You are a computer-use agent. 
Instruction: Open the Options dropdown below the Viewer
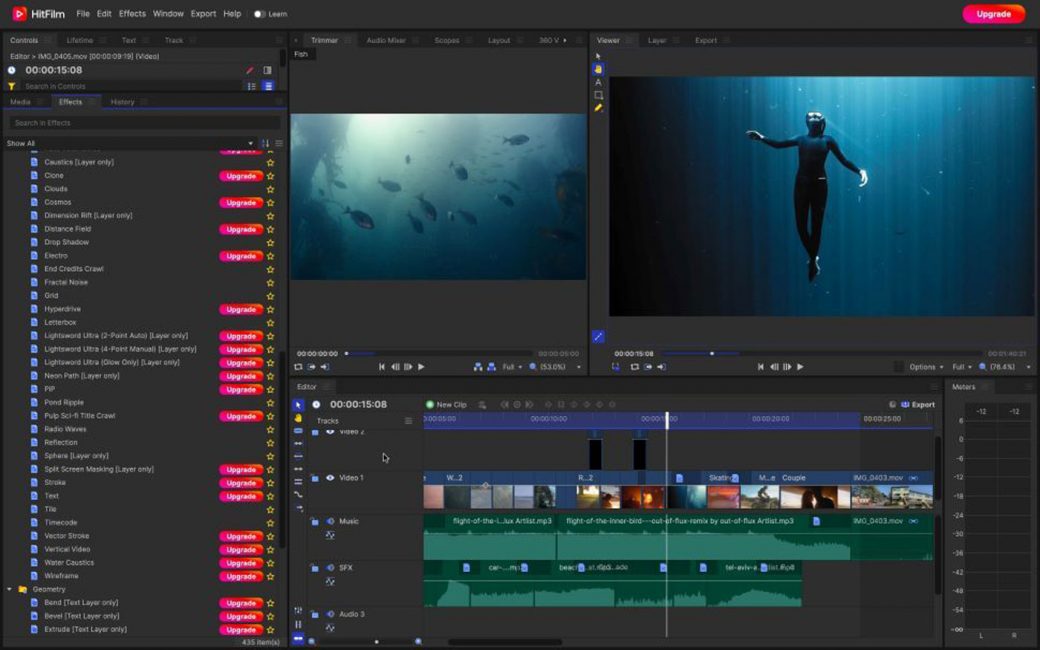point(921,364)
